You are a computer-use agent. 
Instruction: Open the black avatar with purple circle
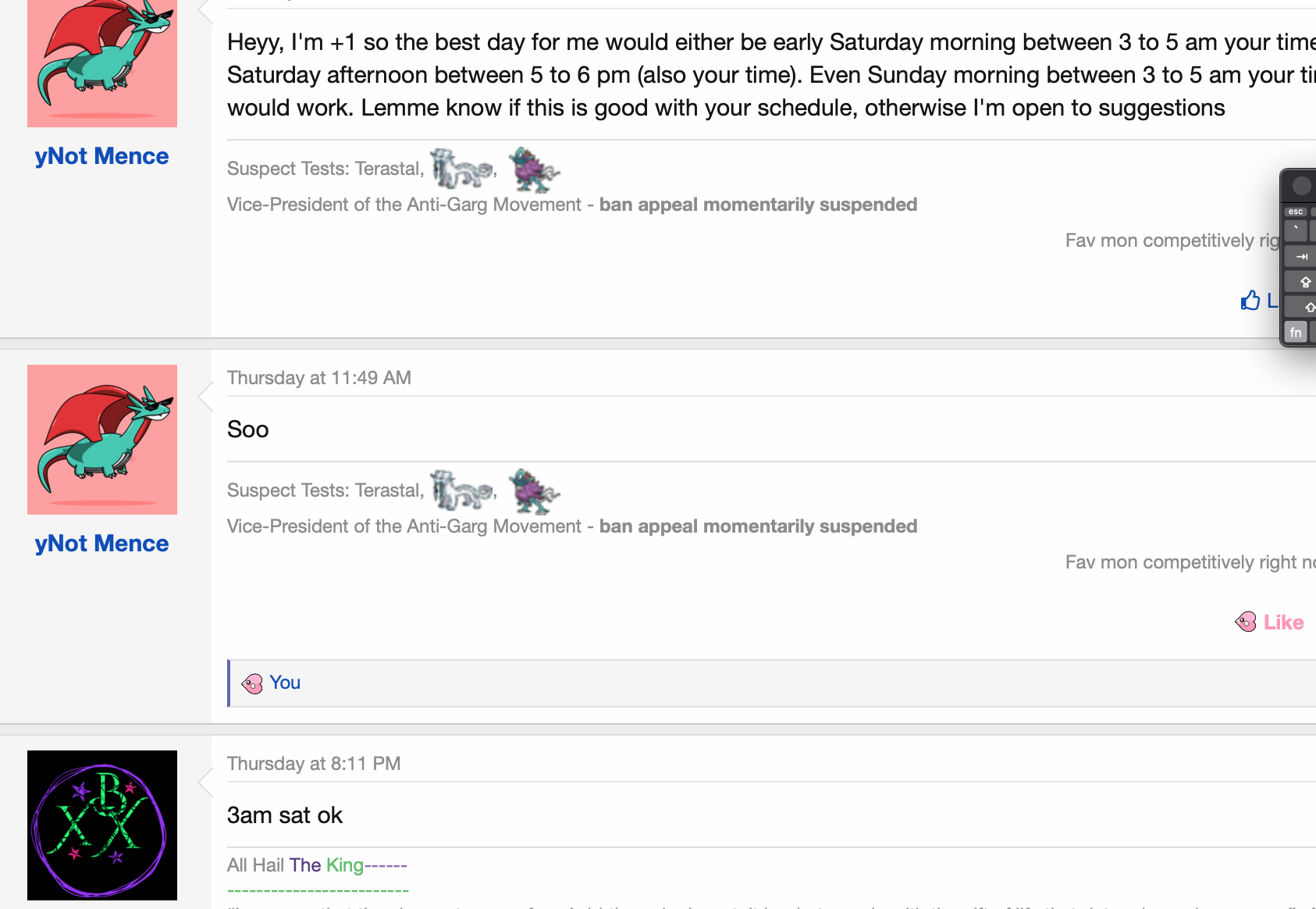click(102, 825)
